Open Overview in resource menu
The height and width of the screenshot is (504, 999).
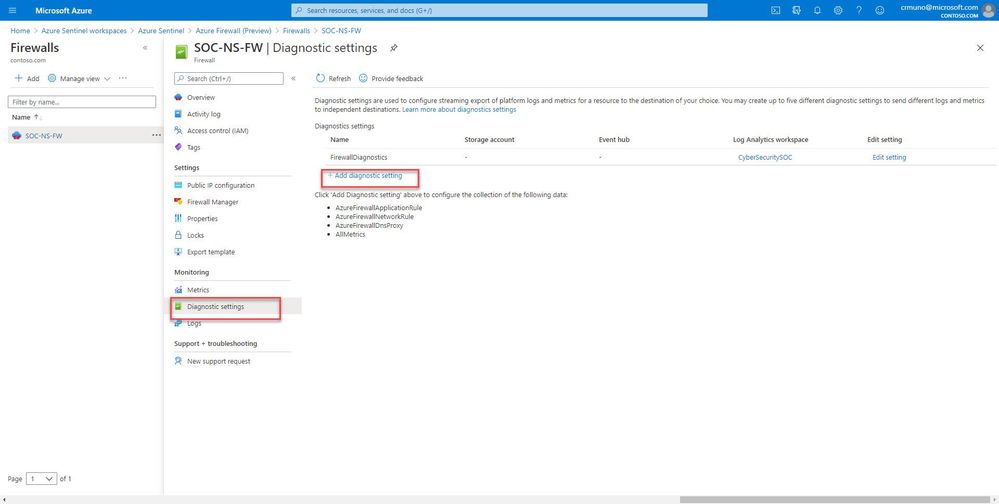(201, 97)
